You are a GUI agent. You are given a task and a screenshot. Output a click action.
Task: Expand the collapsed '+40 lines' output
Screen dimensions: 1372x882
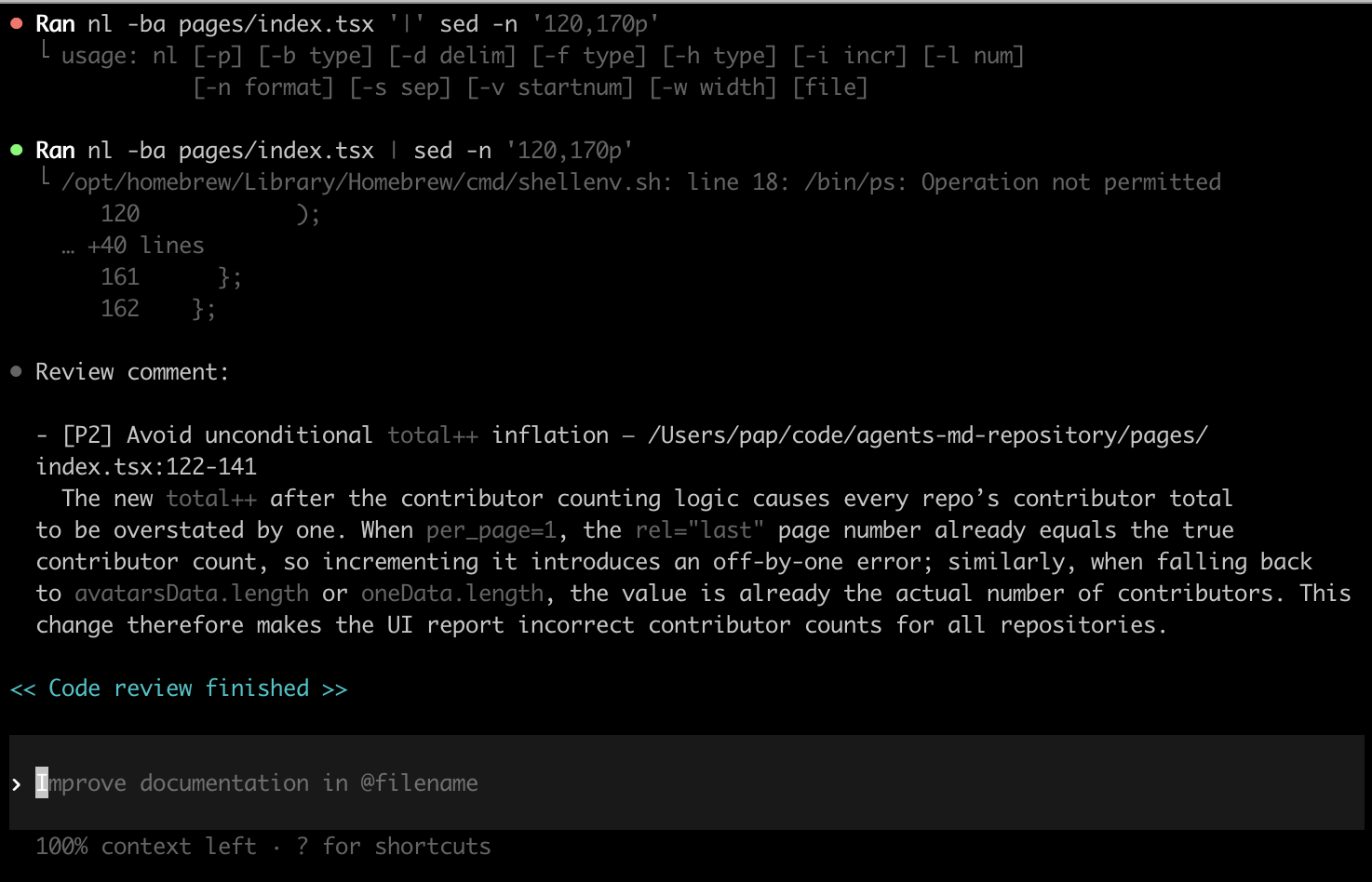point(145,246)
